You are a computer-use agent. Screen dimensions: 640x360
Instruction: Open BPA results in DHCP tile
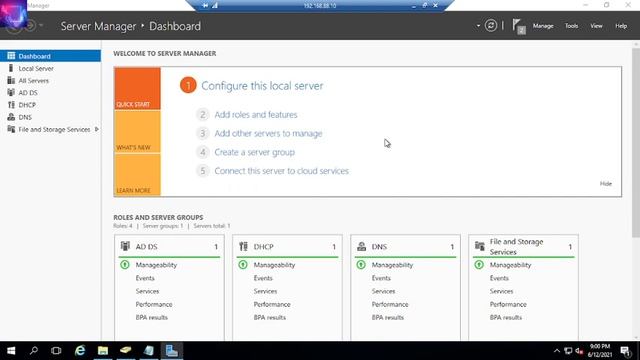point(269,317)
